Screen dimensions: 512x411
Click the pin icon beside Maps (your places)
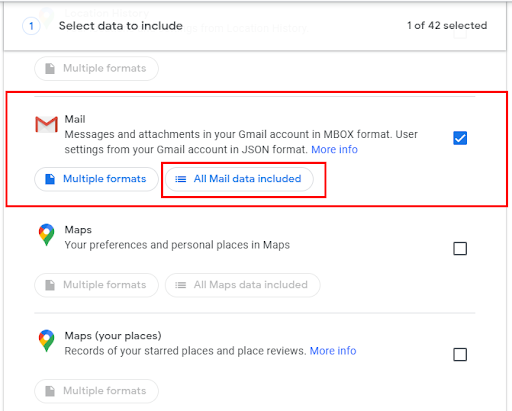[46, 341]
